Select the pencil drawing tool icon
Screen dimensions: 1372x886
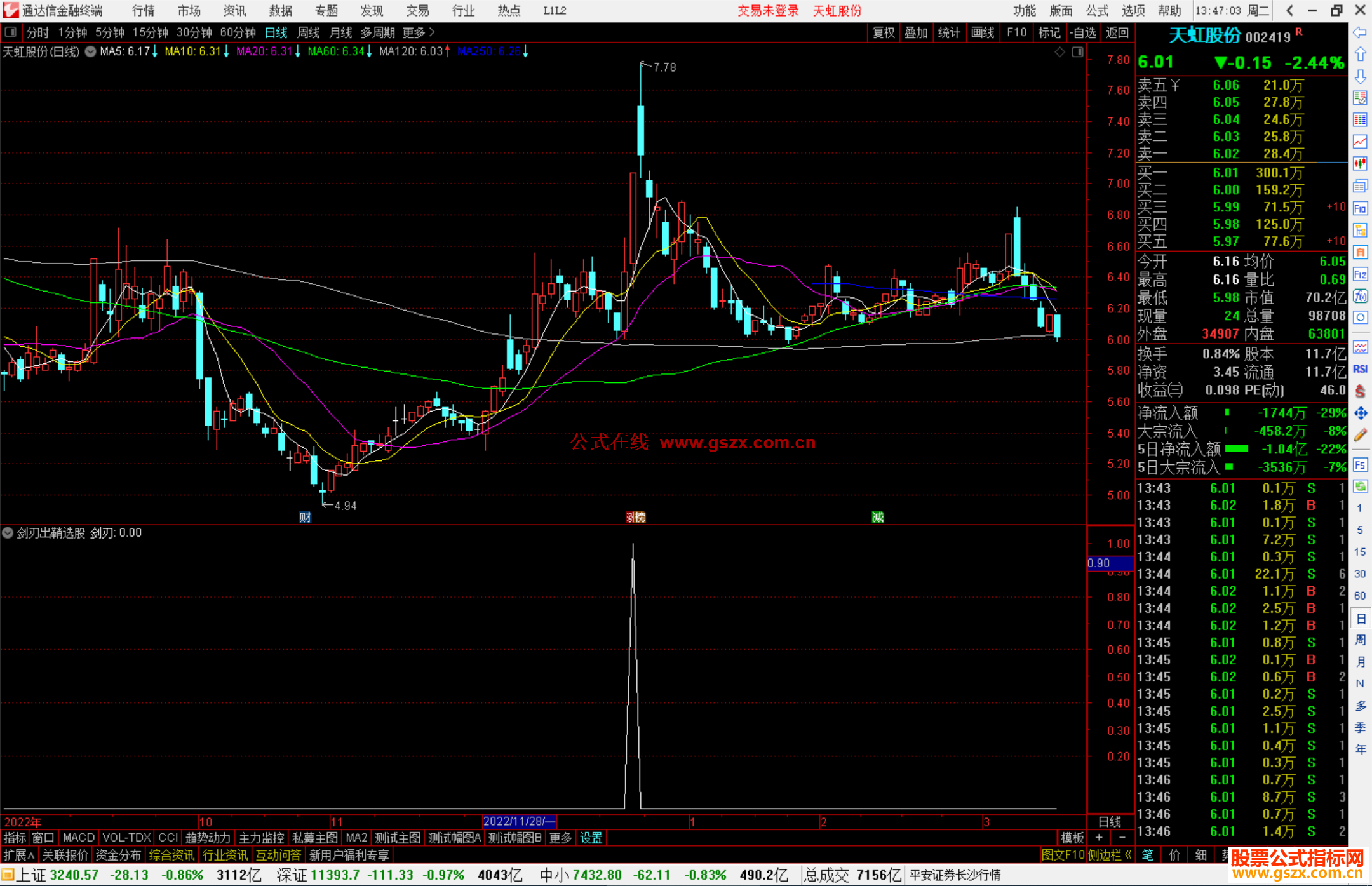pos(1360,435)
